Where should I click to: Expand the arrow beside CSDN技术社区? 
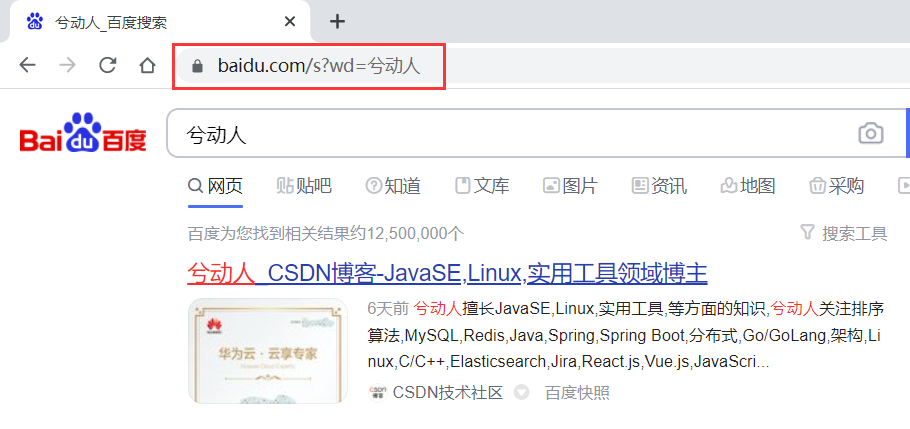coord(522,393)
